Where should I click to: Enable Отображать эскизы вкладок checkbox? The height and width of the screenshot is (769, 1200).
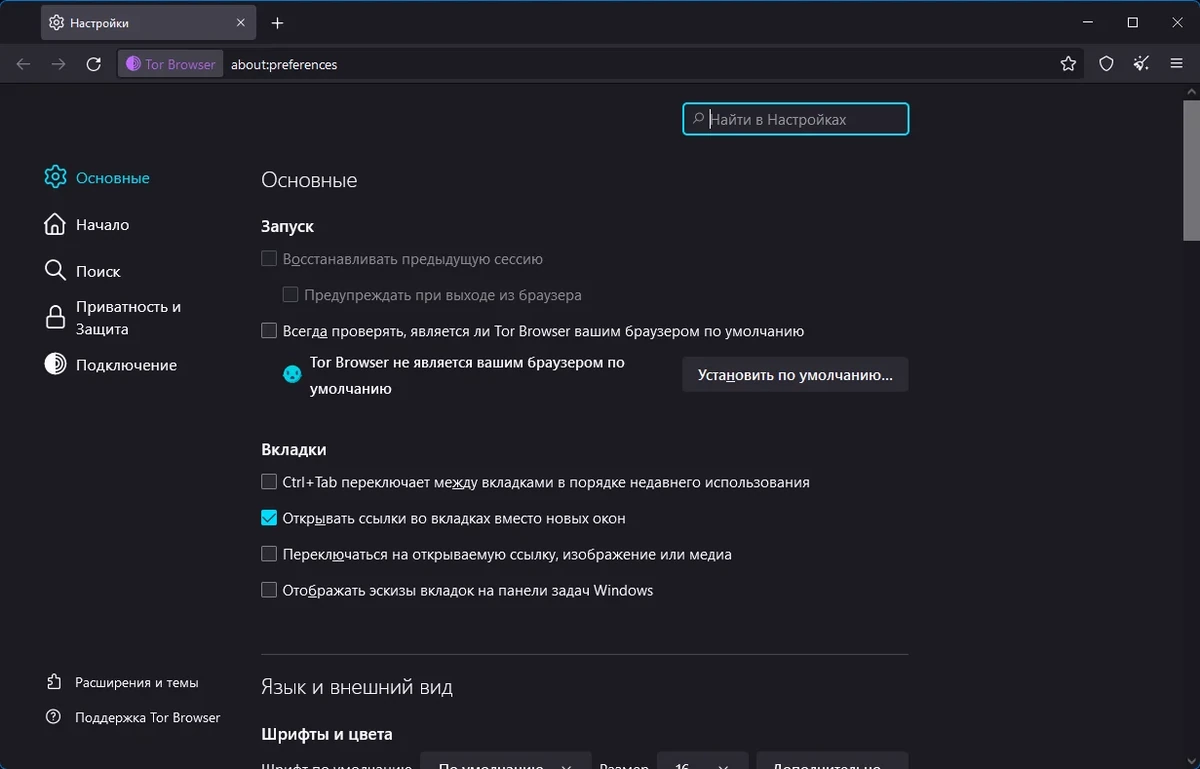(x=269, y=590)
